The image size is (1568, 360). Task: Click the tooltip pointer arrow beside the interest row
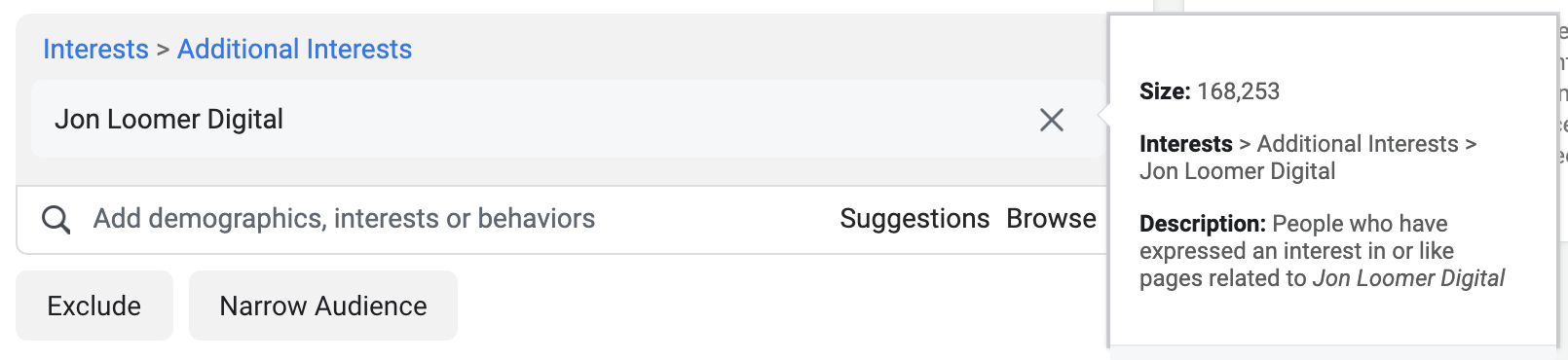pos(1102,115)
